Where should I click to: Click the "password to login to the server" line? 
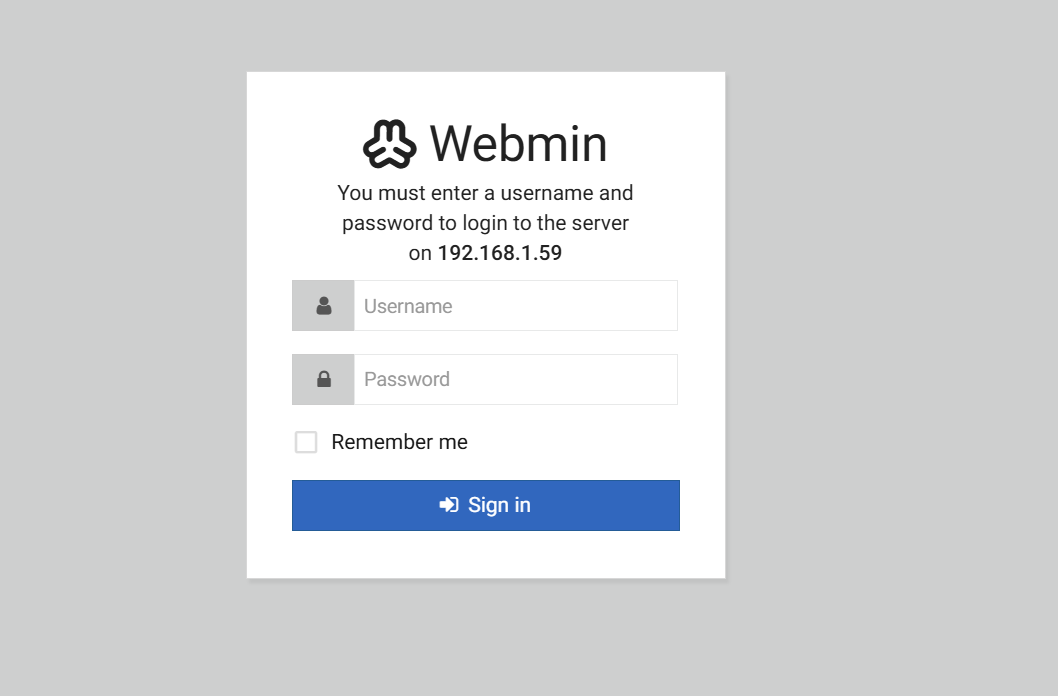[485, 223]
